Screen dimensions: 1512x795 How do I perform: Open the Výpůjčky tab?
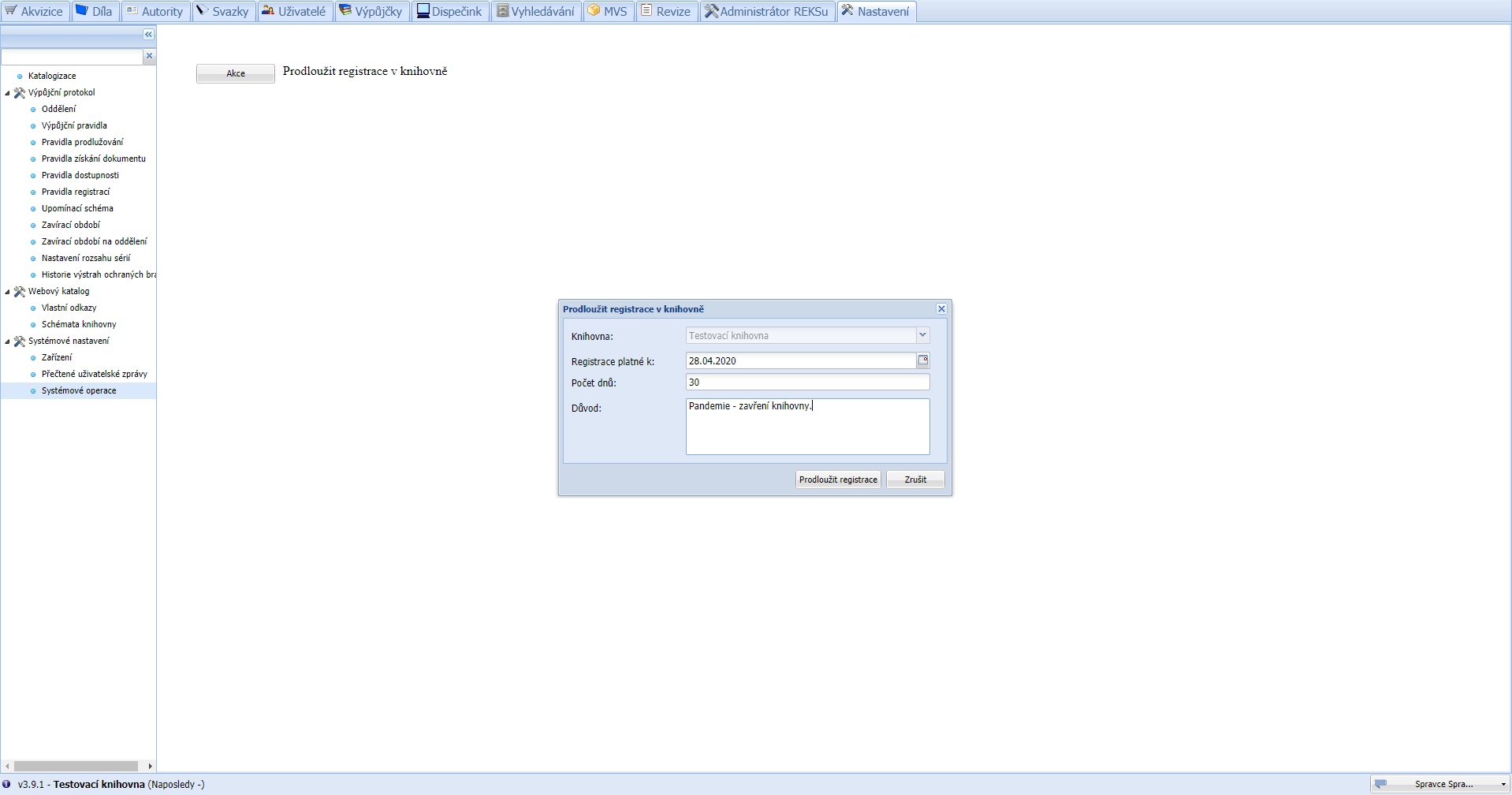(371, 11)
